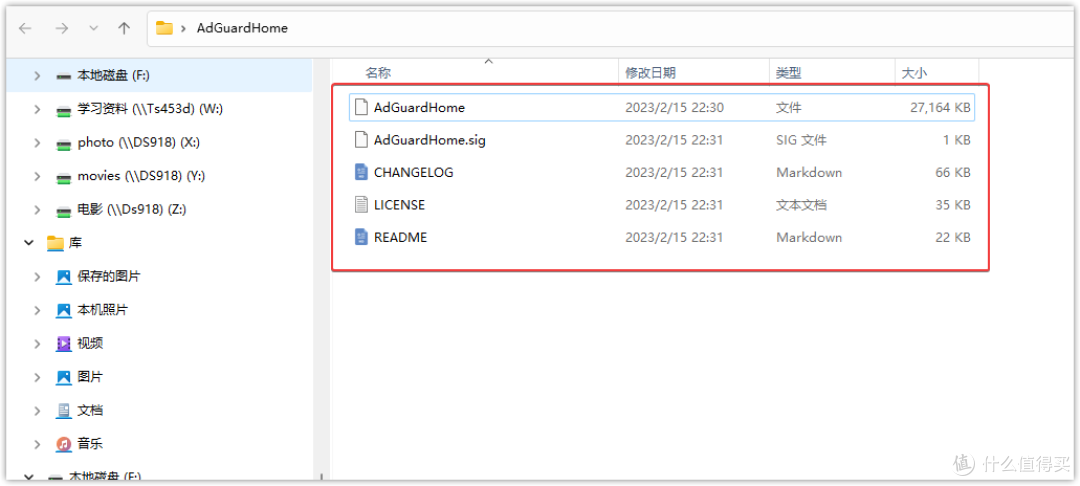Go up one folder level arrow
The height and width of the screenshot is (486, 1080).
[124, 28]
